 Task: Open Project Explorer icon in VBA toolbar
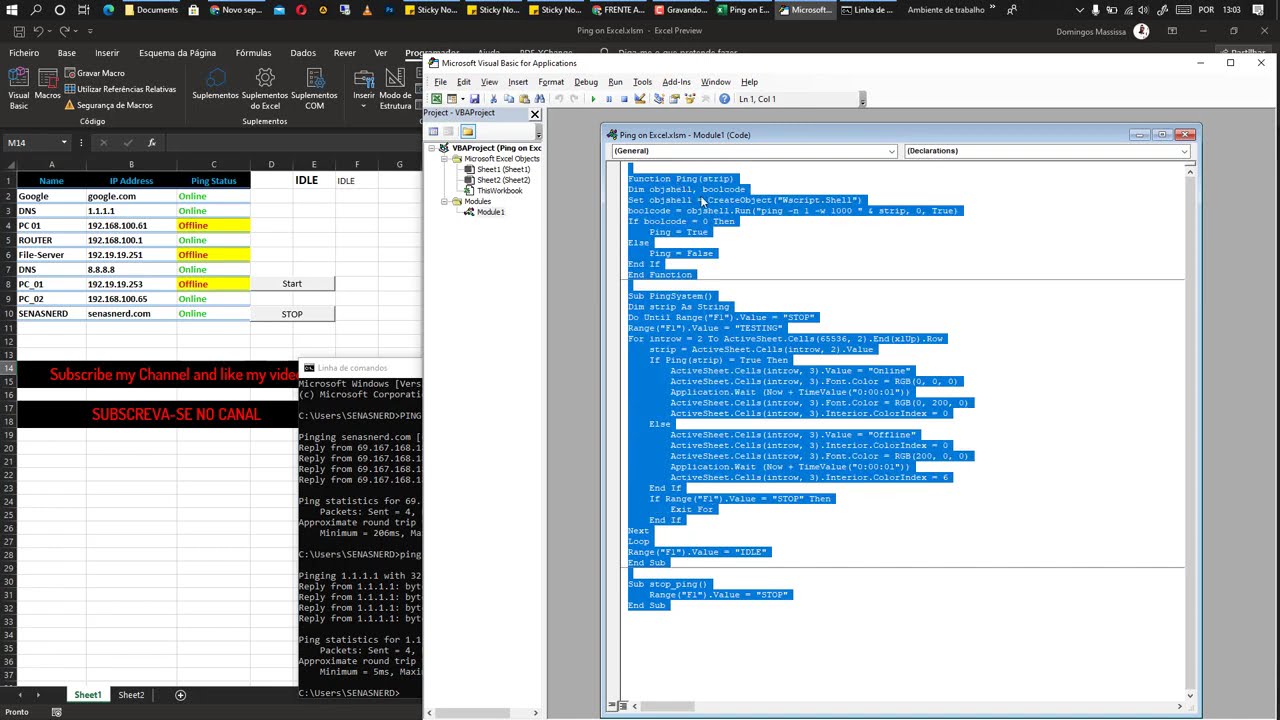point(659,99)
